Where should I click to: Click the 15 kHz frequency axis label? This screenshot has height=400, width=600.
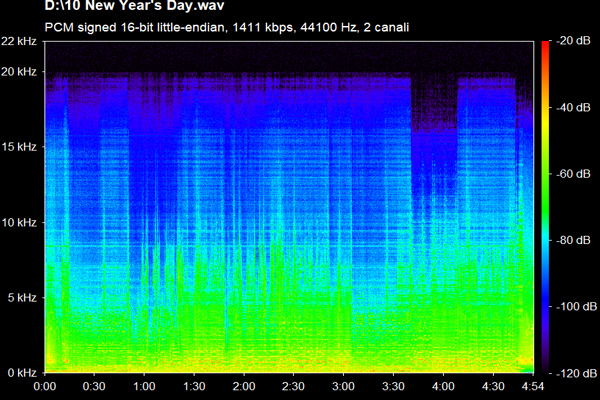(x=19, y=147)
